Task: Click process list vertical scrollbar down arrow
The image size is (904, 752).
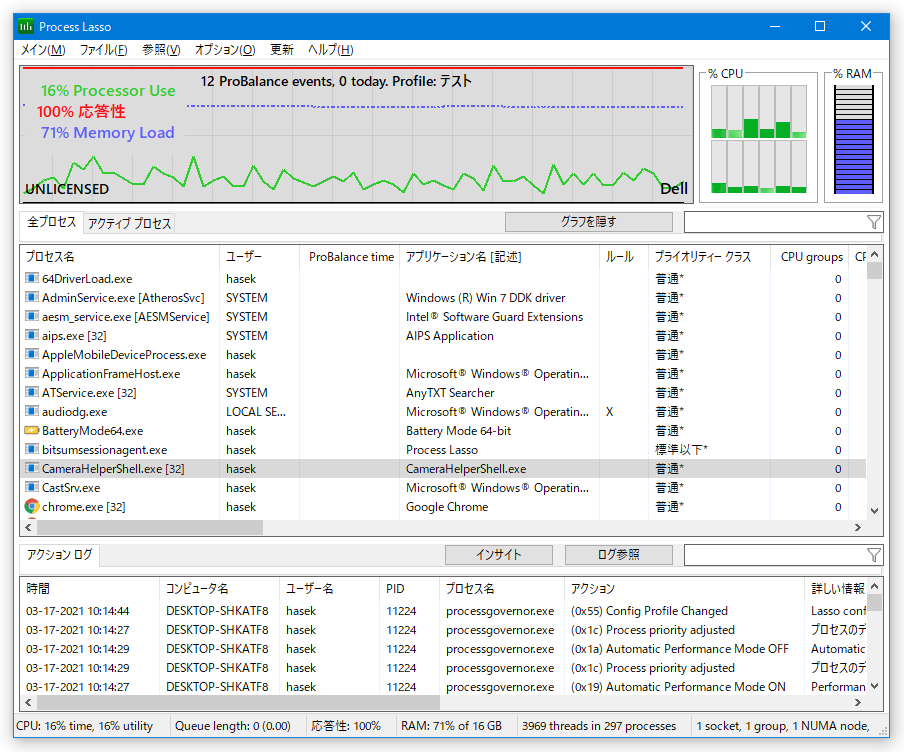Action: pyautogui.click(x=875, y=510)
